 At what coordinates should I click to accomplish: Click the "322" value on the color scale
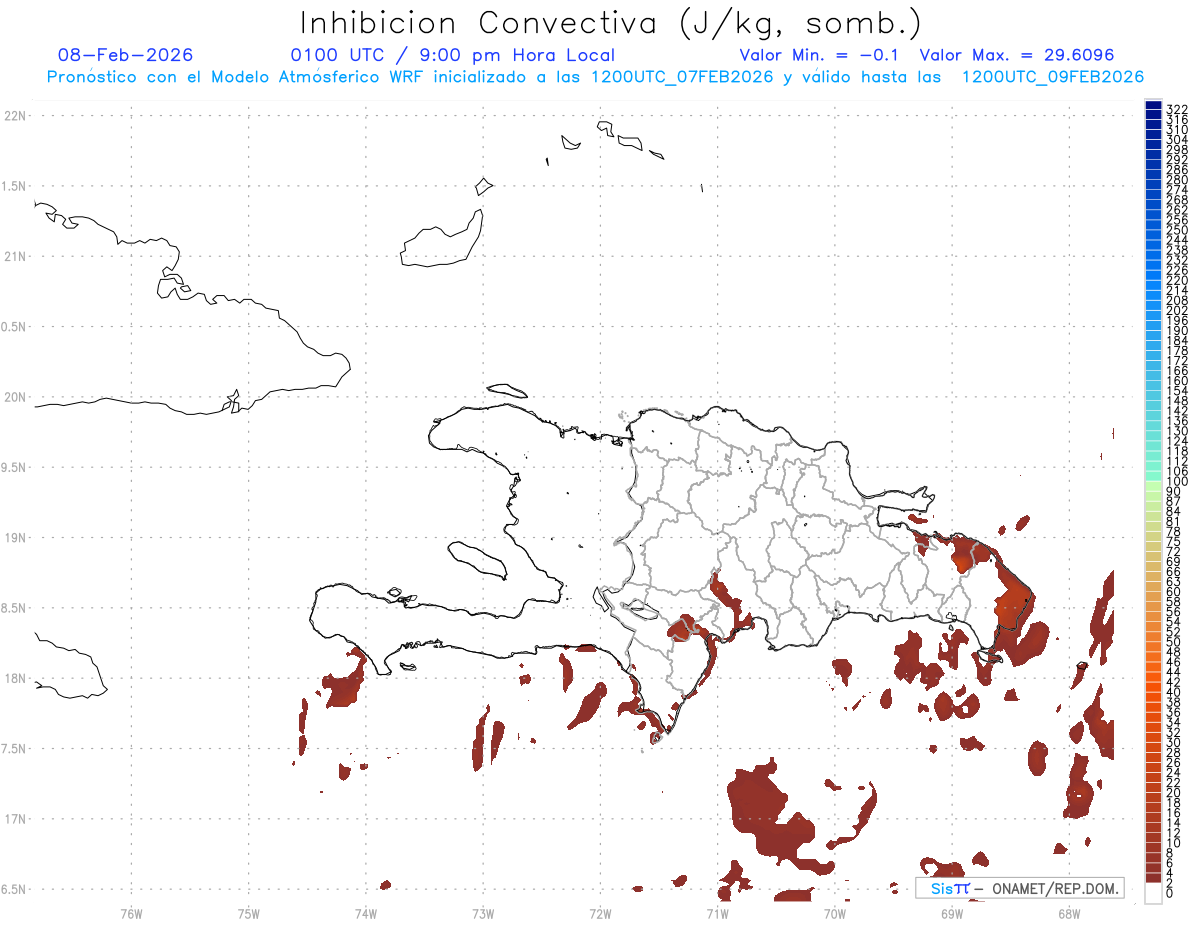pos(1177,108)
